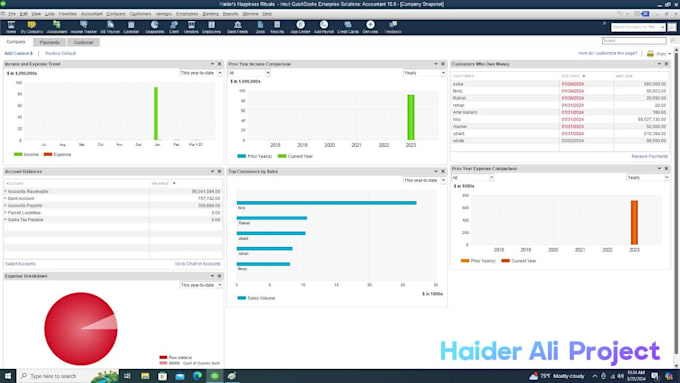Open the Customers menu

[140, 14]
